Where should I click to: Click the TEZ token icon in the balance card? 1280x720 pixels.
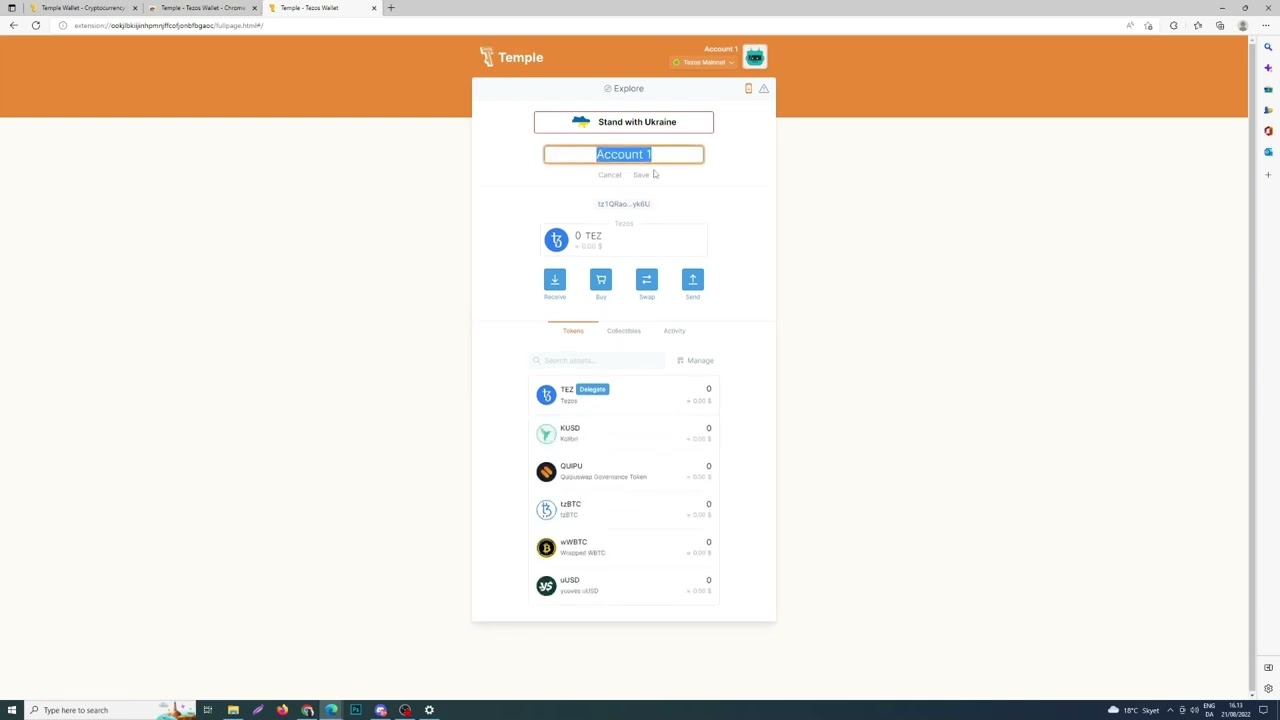[556, 239]
